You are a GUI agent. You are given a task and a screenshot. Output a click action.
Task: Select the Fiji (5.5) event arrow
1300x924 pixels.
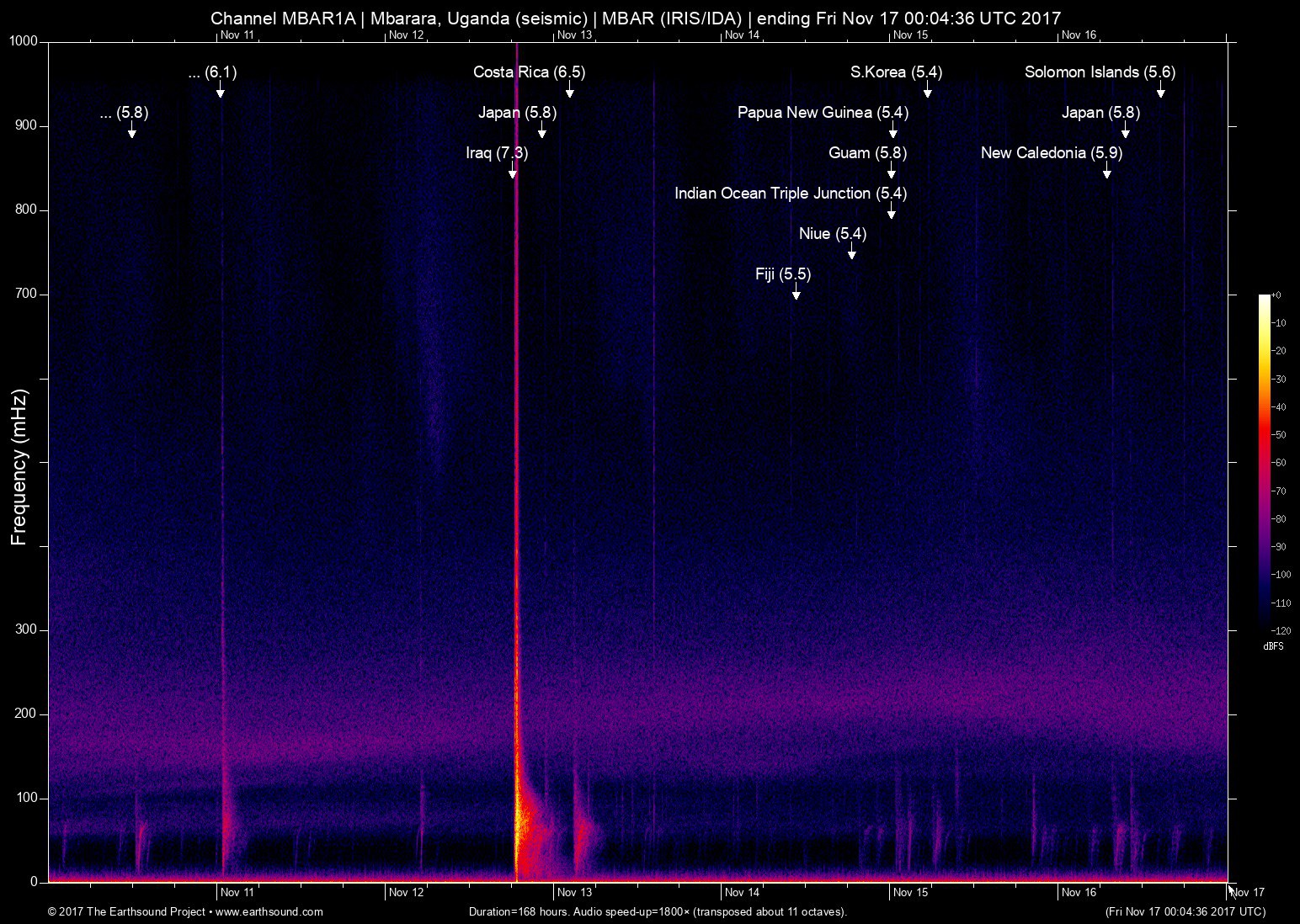[796, 295]
